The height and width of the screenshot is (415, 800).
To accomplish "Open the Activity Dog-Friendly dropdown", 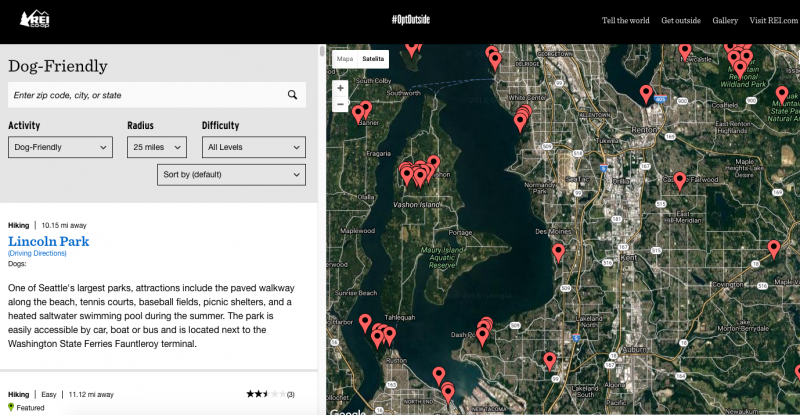I will (60, 147).
